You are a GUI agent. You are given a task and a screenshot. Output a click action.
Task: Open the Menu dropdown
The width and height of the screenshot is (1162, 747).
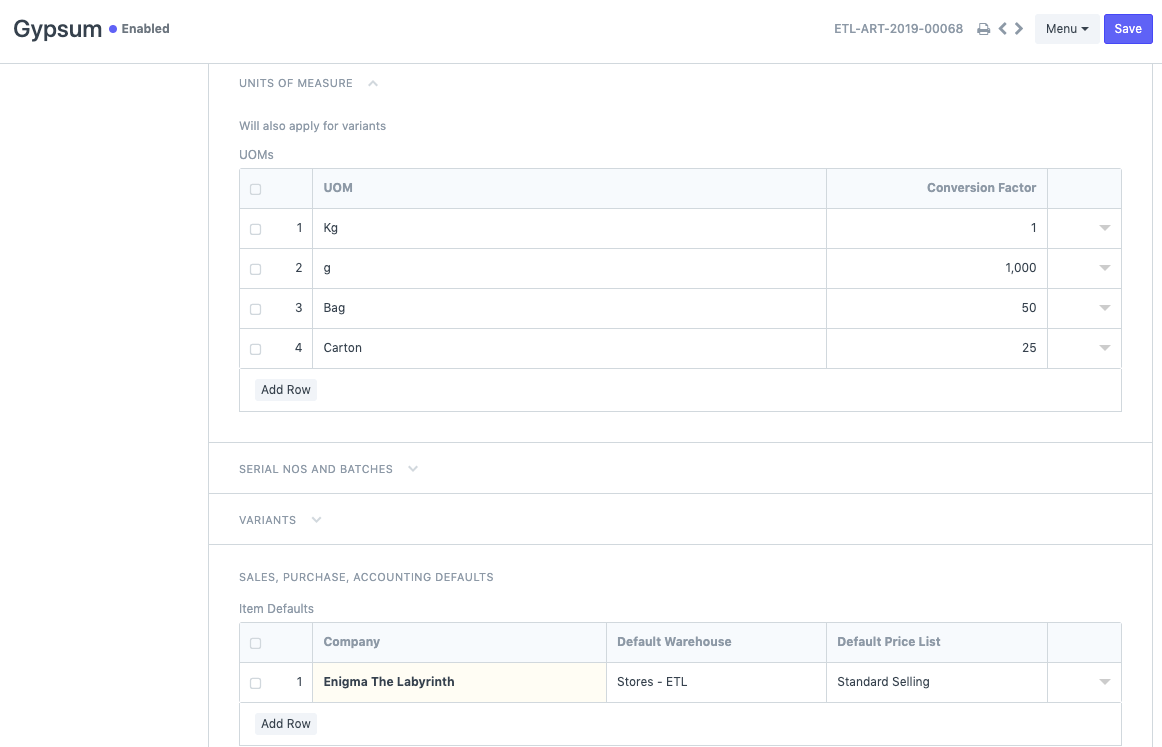pos(1066,29)
